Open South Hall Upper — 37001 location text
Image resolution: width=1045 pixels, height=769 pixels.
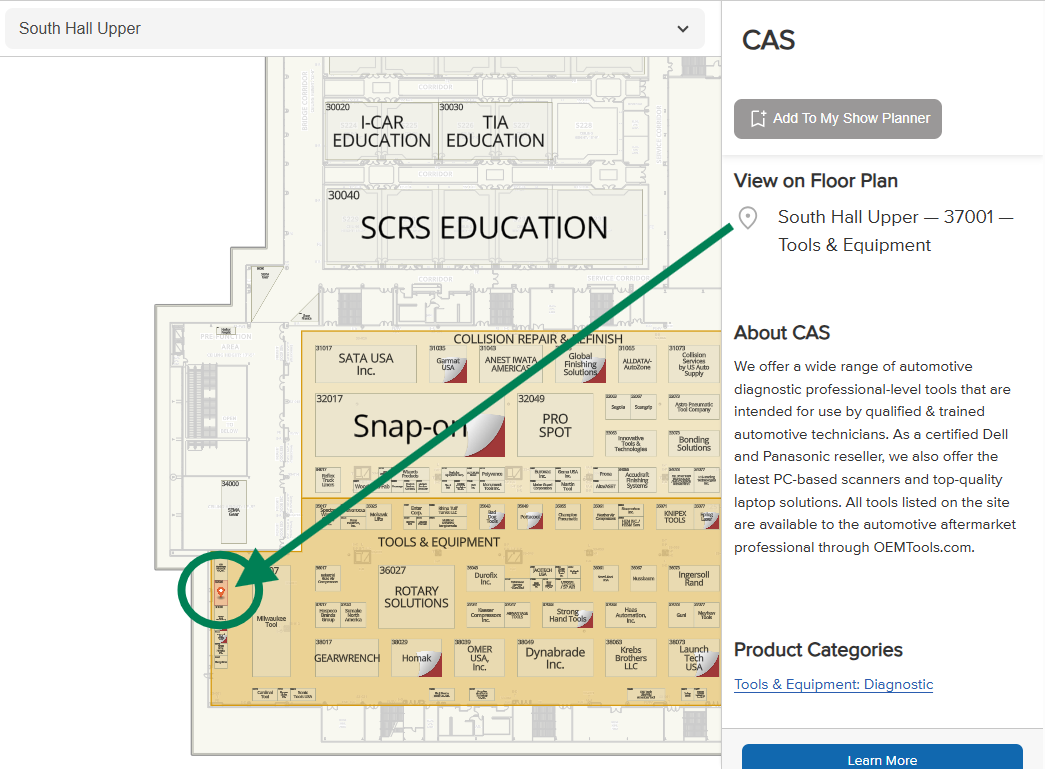[895, 231]
